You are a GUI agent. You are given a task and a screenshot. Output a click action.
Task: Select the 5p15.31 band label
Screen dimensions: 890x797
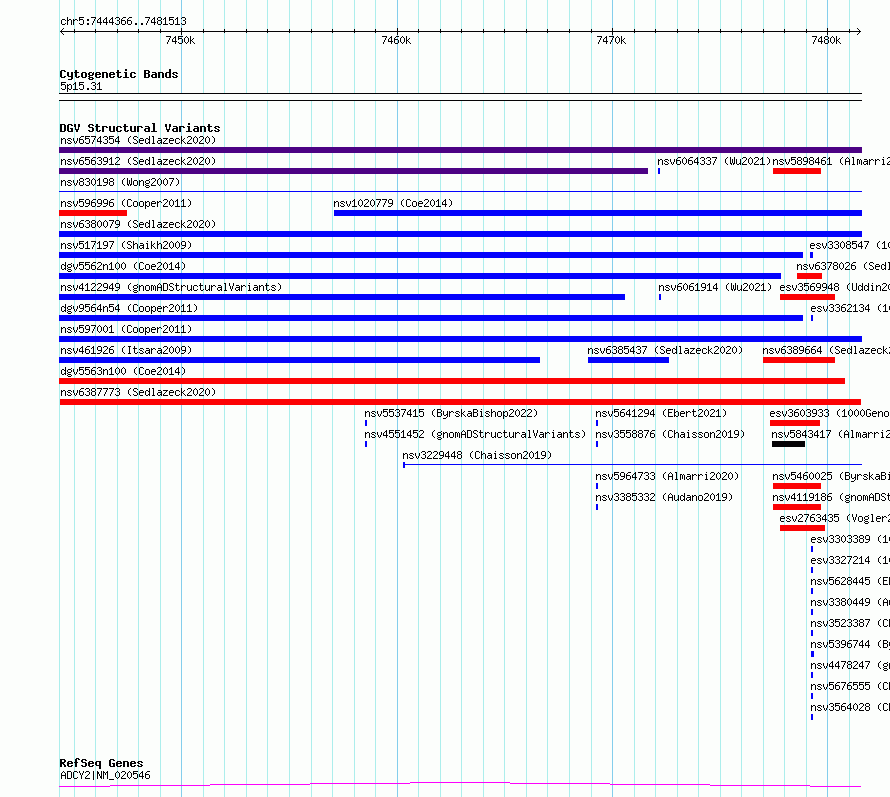pyautogui.click(x=81, y=86)
